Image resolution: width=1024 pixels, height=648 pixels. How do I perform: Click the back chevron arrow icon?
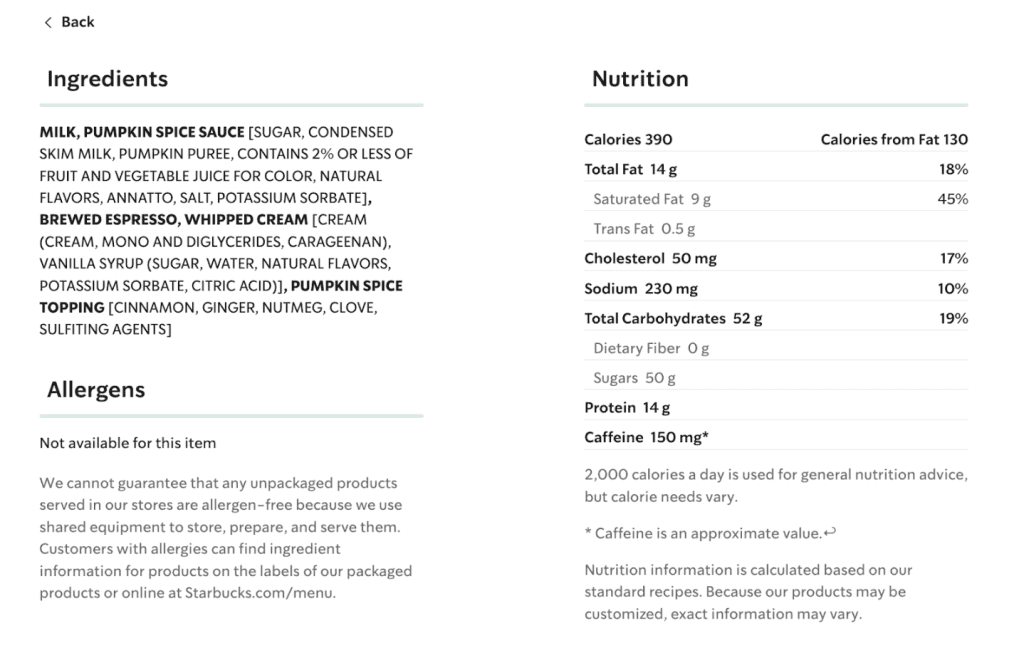pos(48,23)
